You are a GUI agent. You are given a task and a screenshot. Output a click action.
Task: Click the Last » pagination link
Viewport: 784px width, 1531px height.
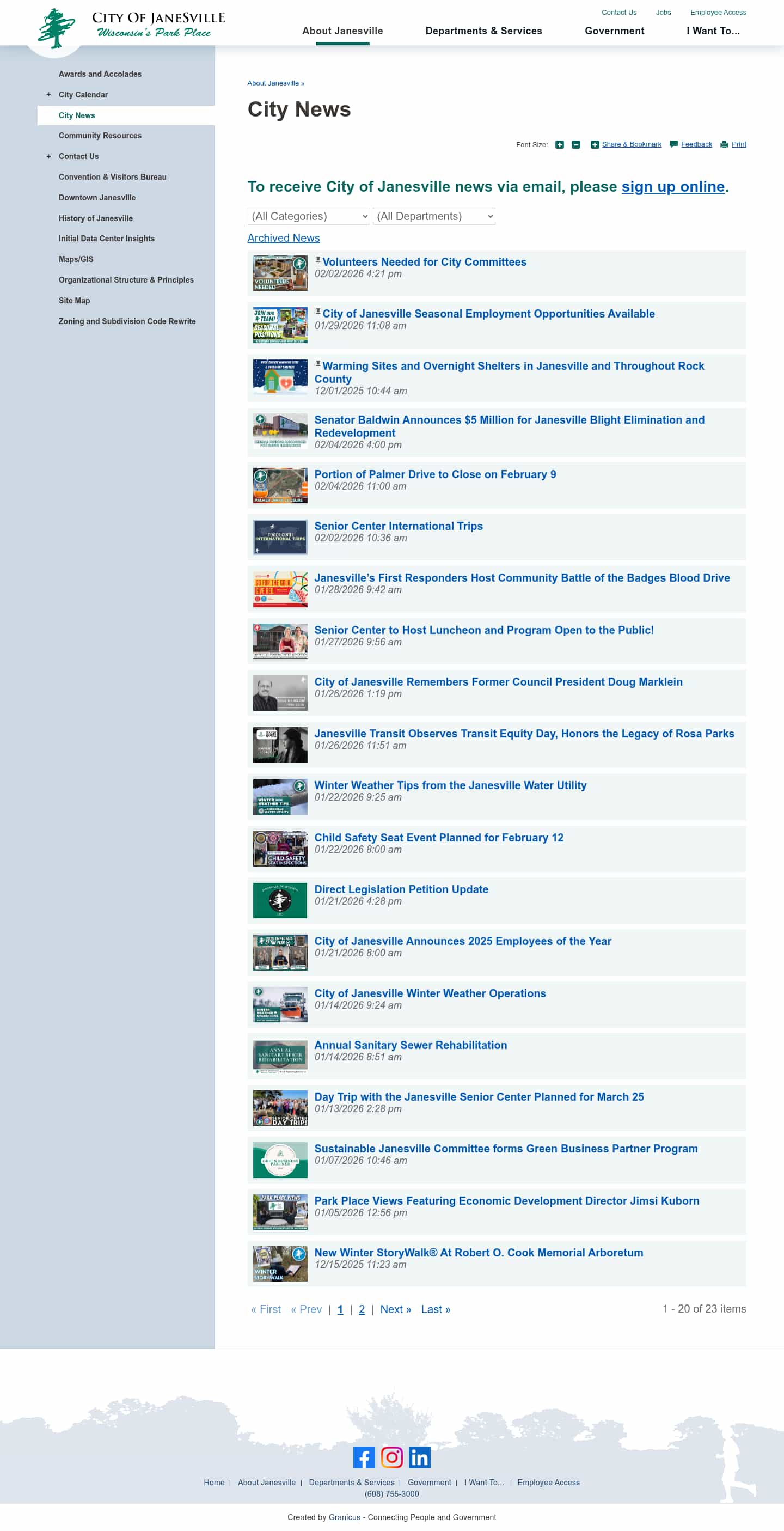(436, 1309)
